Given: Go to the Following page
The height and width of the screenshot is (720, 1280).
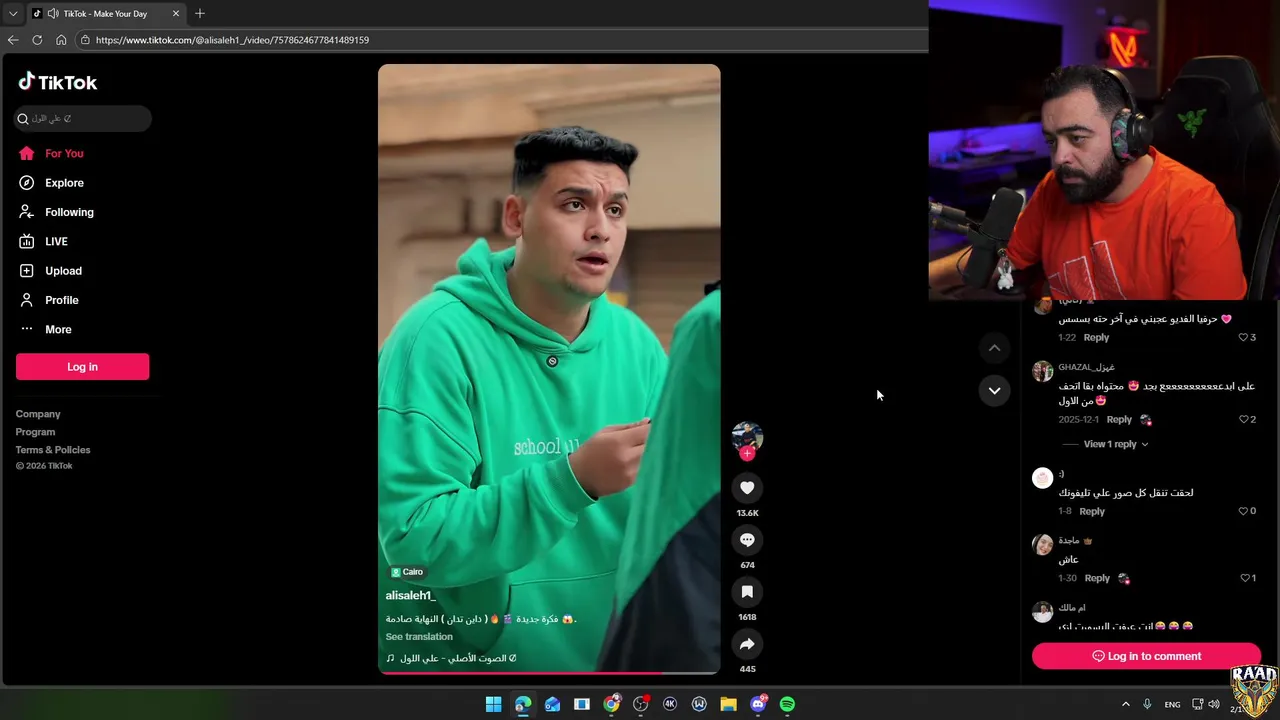Looking at the screenshot, I should [x=56, y=212].
